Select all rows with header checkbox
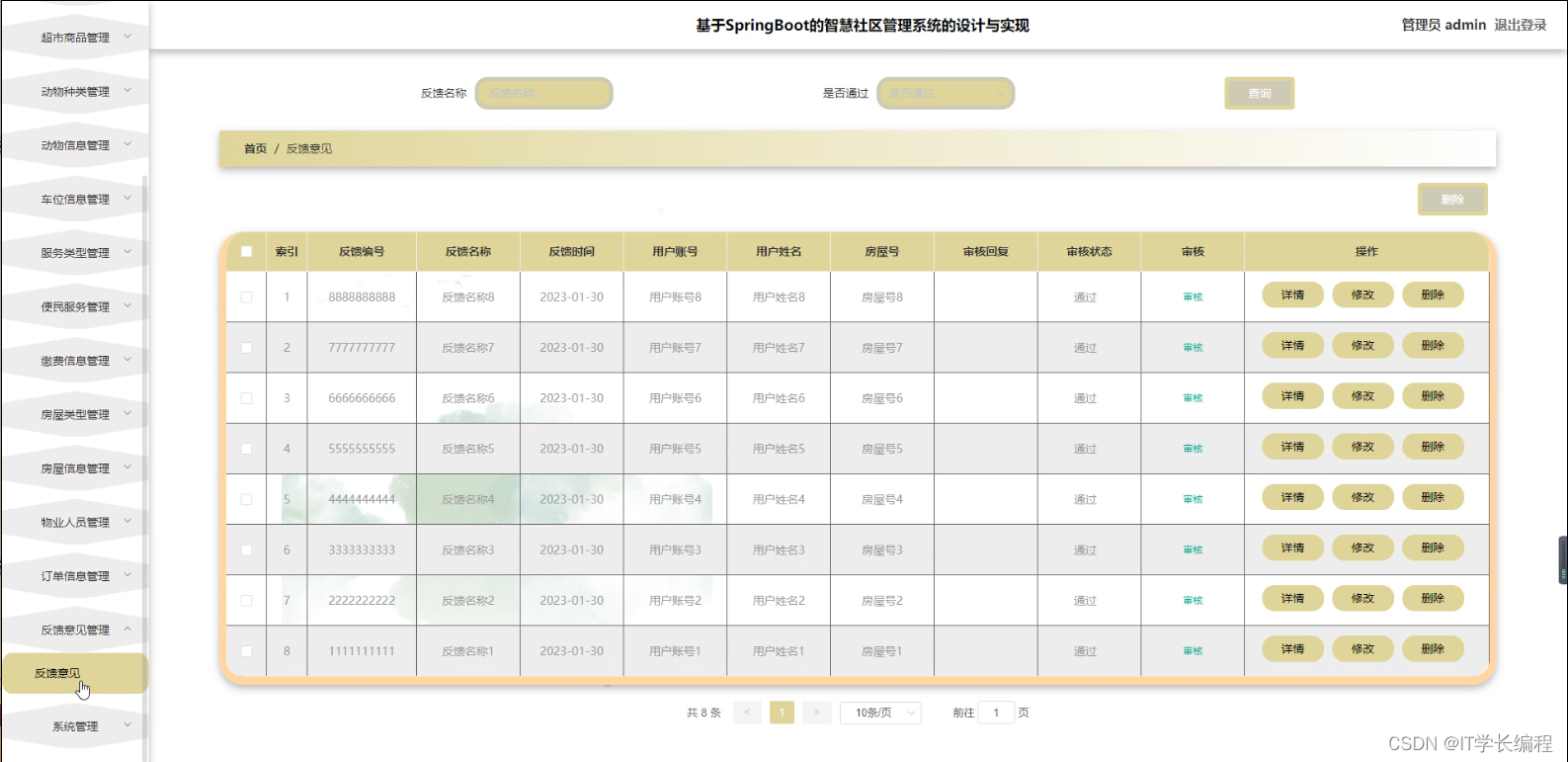This screenshot has height=762, width=1568. (246, 251)
